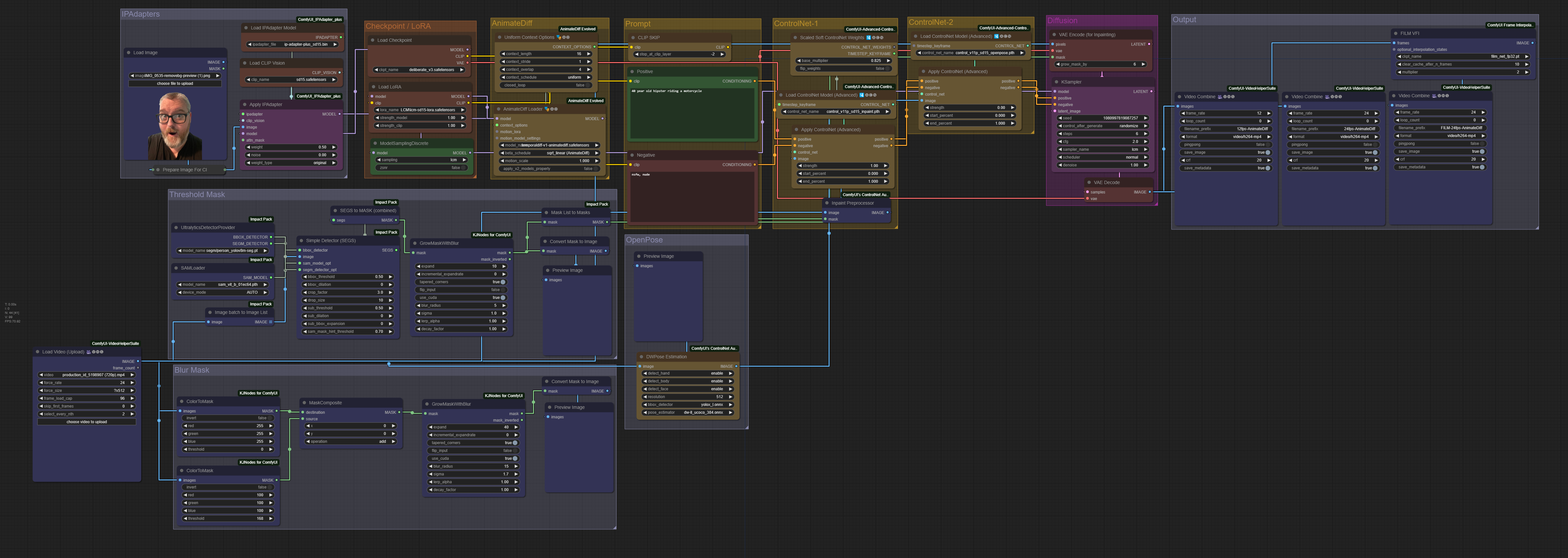The height and width of the screenshot is (558, 1568).
Task: Select the OpenPose group title
Action: tap(644, 240)
